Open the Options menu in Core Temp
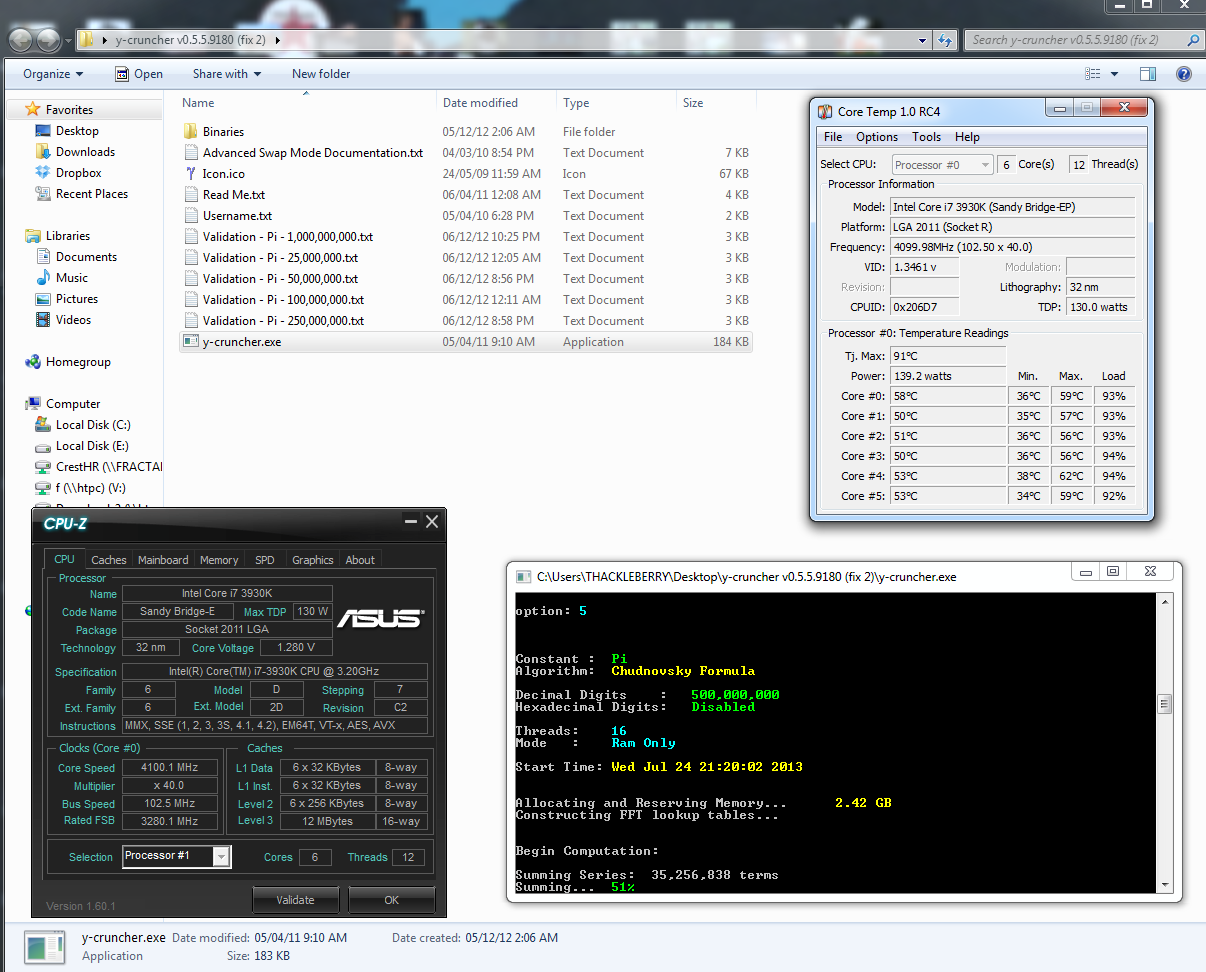1206x972 pixels. click(877, 137)
